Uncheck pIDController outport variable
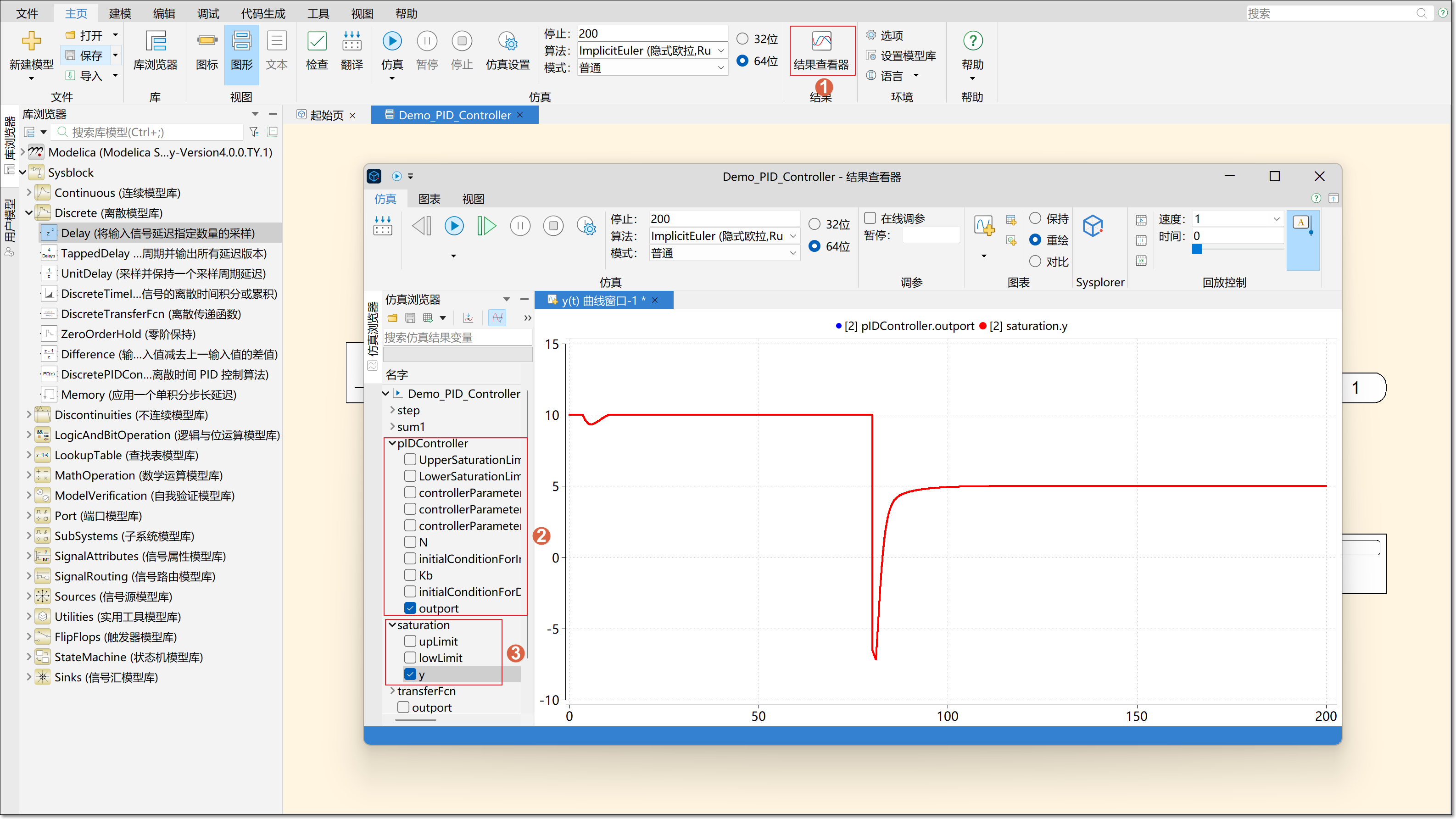Image resolution: width=1456 pixels, height=819 pixels. 410,608
